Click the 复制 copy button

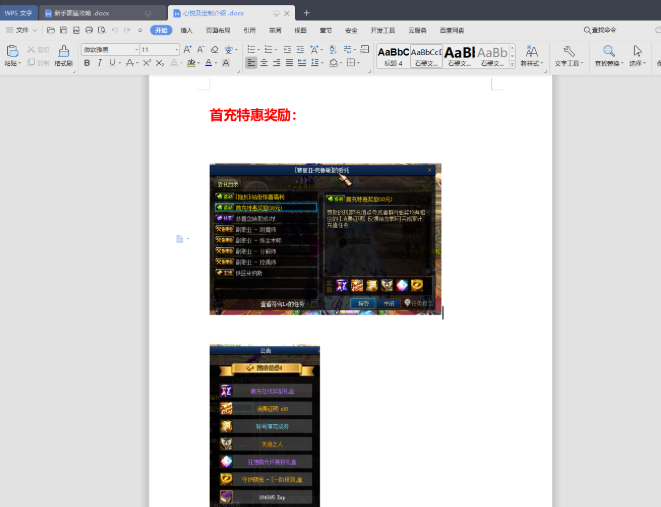coord(38,63)
